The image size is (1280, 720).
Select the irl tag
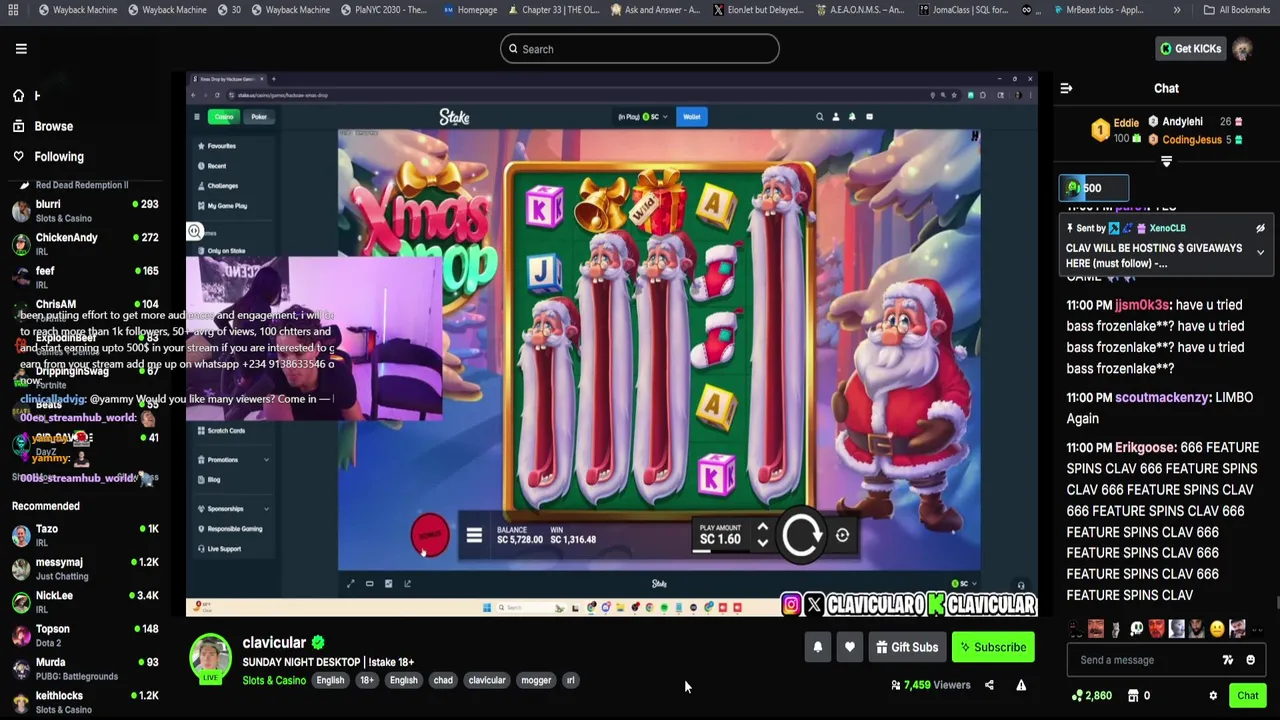click(571, 680)
